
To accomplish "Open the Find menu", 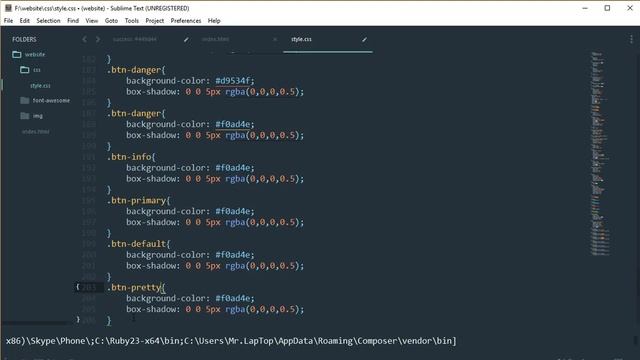I will (x=73, y=21).
